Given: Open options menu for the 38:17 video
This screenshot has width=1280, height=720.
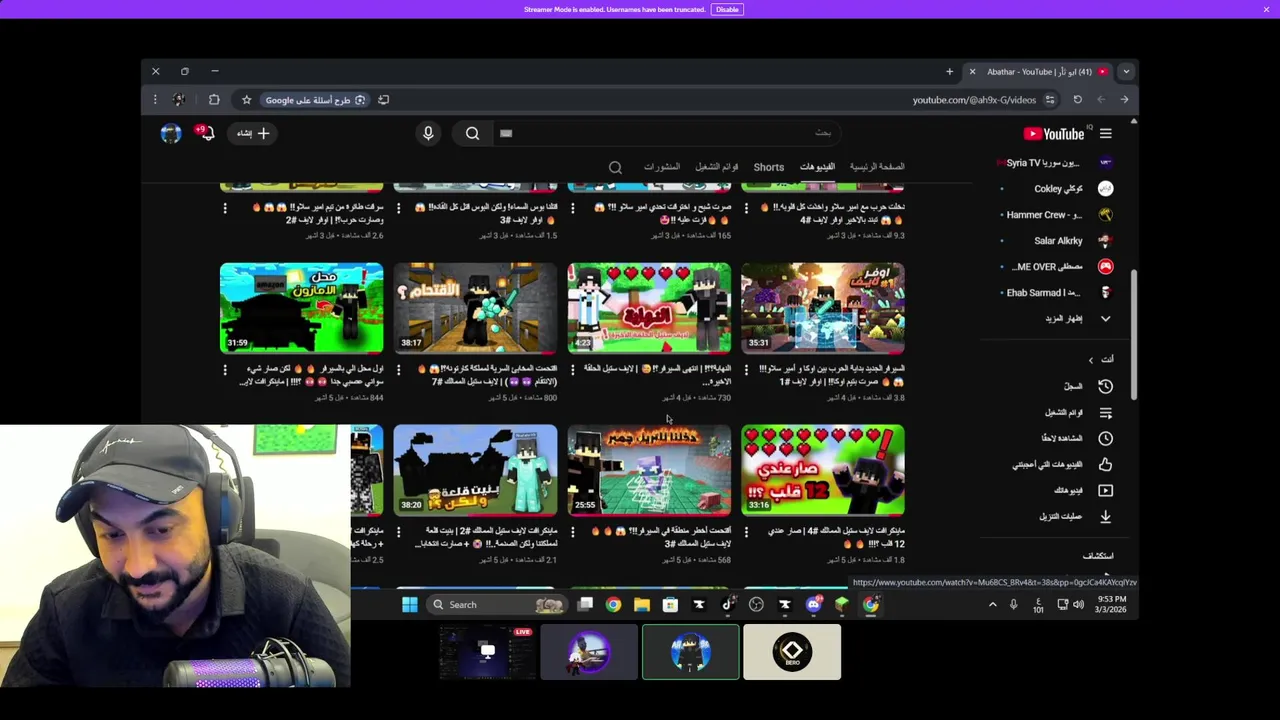Looking at the screenshot, I should pyautogui.click(x=399, y=370).
